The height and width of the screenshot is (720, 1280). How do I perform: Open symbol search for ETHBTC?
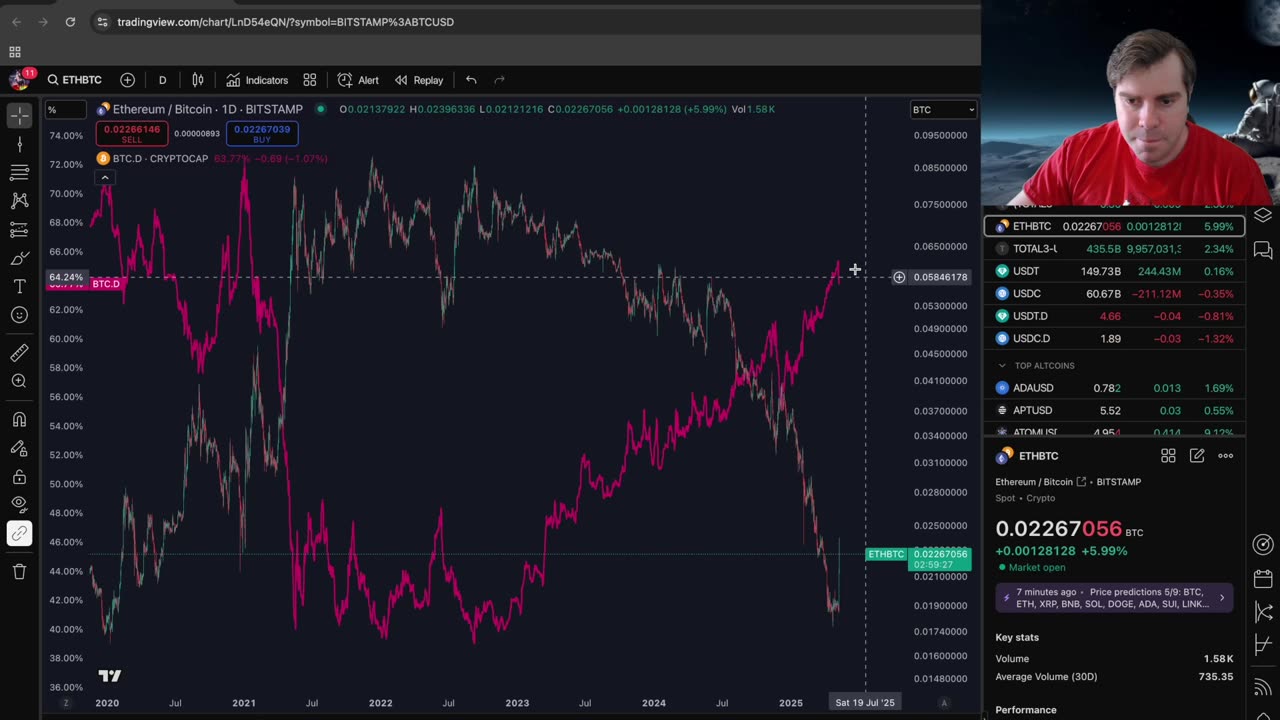click(74, 80)
